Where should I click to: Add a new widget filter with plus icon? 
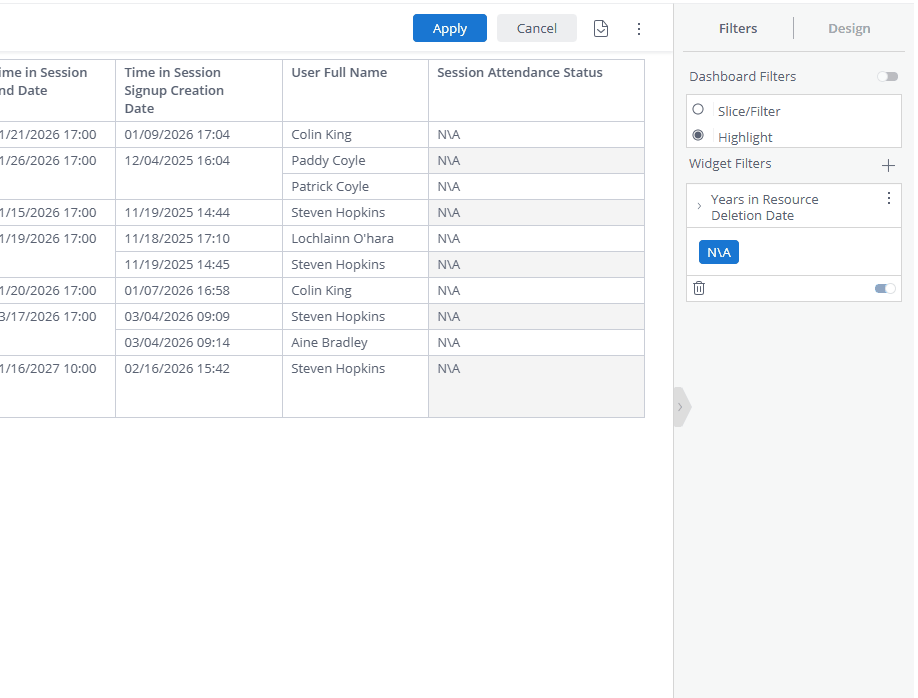tap(888, 165)
